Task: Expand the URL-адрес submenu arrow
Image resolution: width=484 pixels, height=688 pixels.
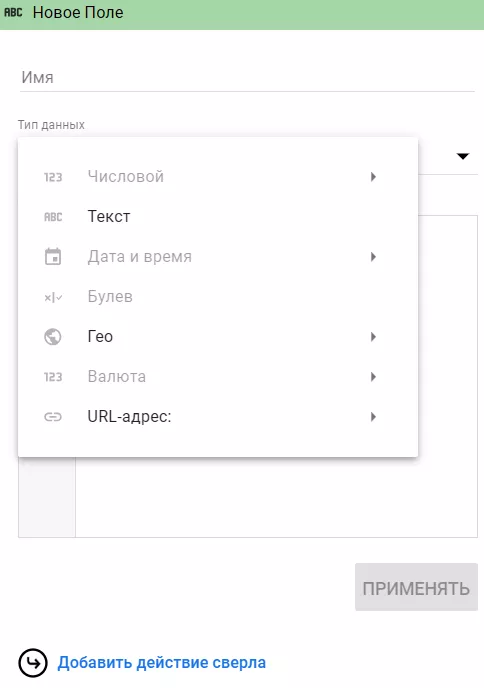Action: [x=373, y=417]
